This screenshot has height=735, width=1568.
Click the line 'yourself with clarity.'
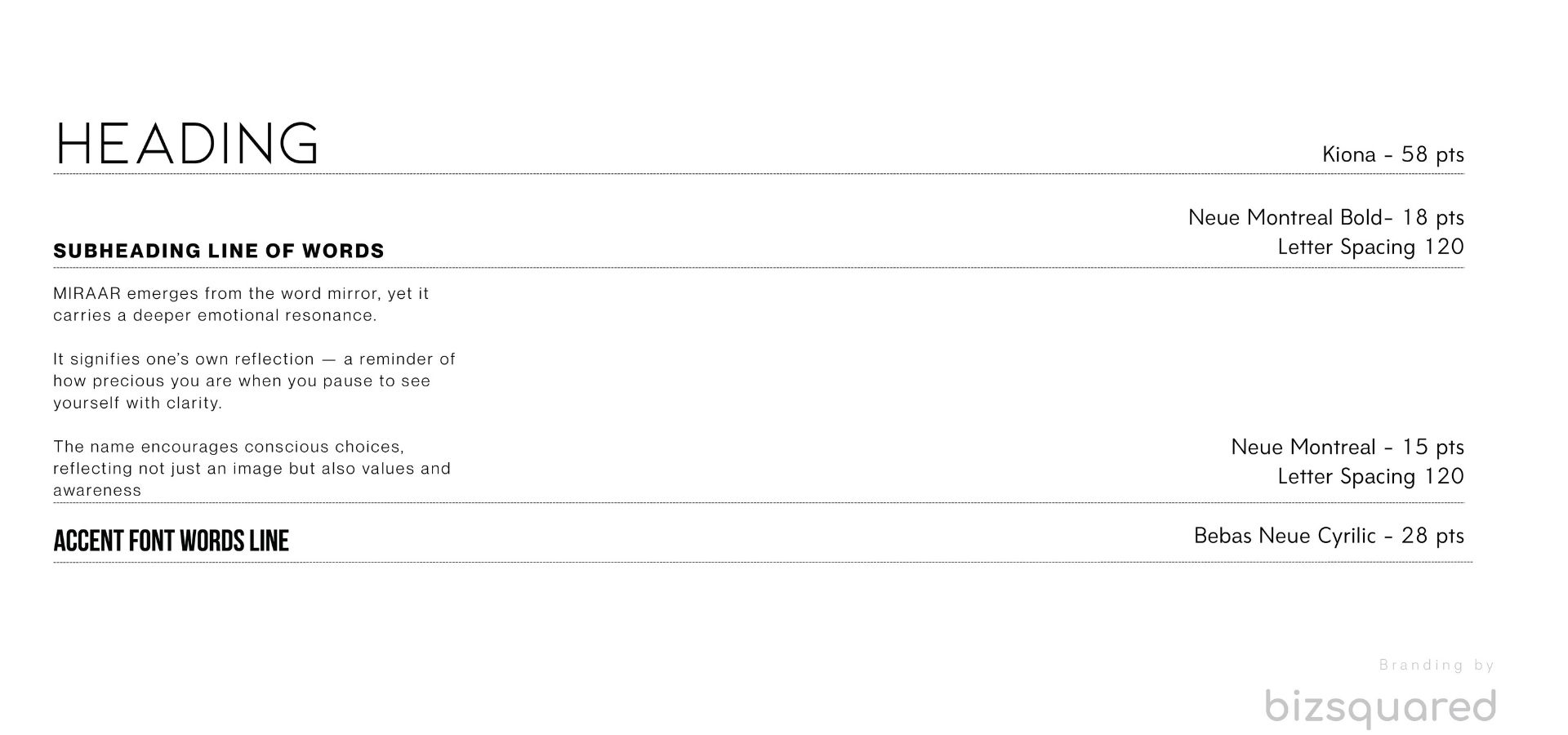point(138,403)
